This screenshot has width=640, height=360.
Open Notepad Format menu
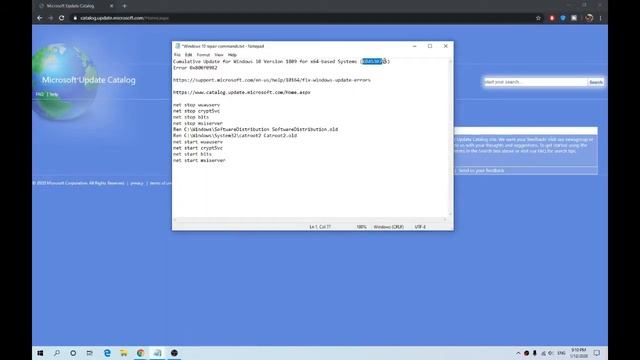[x=203, y=55]
